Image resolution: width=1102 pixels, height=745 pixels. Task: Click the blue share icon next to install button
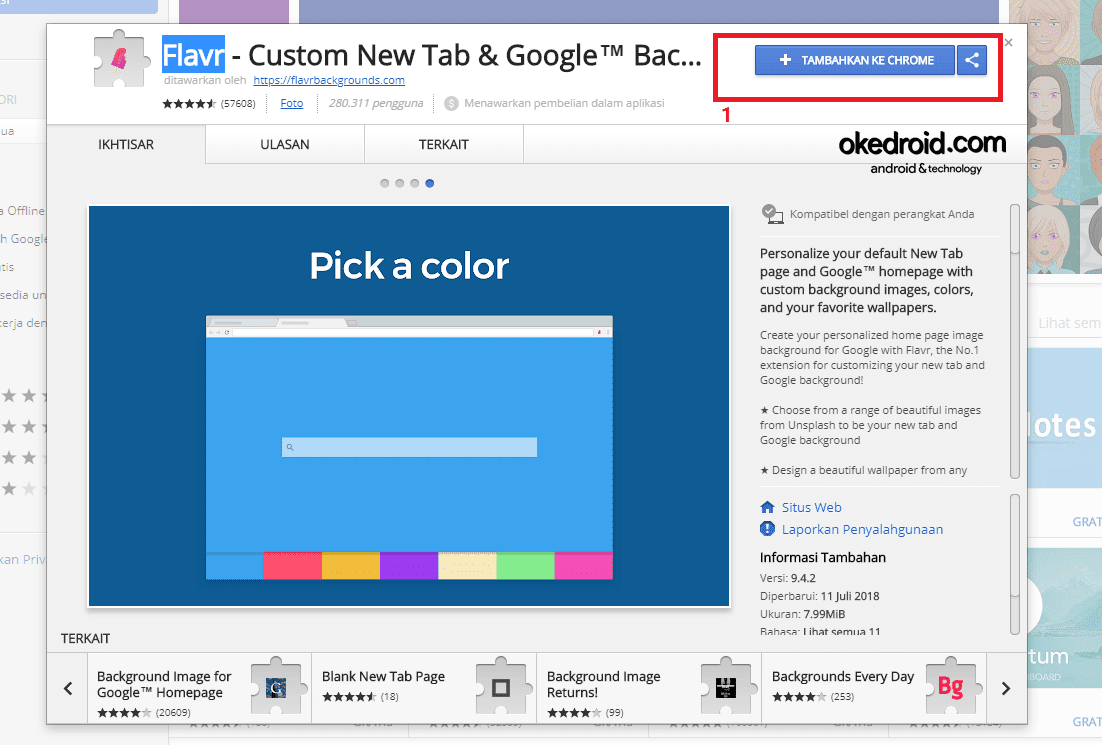point(971,60)
